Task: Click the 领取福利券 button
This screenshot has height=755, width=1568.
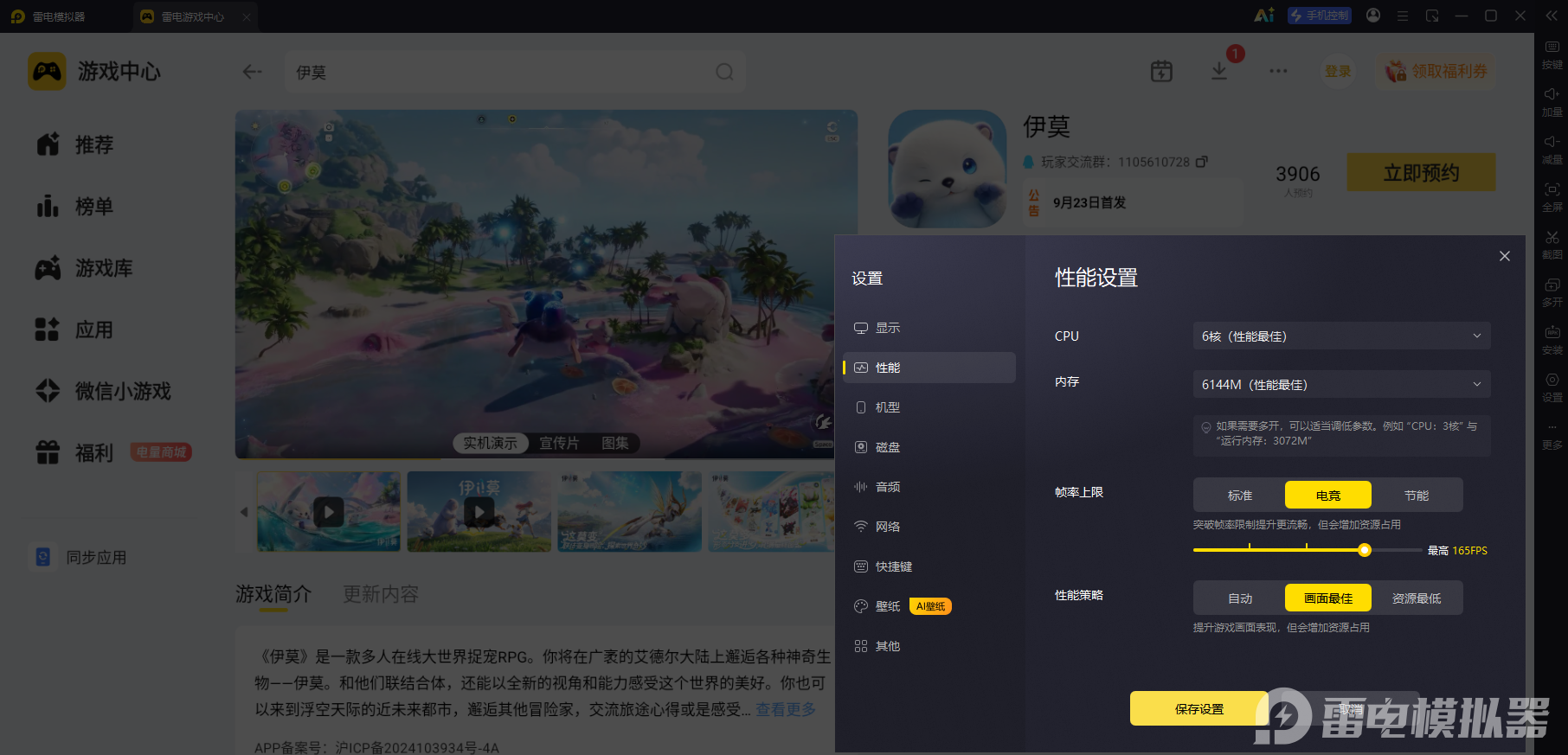Action: click(x=1436, y=71)
